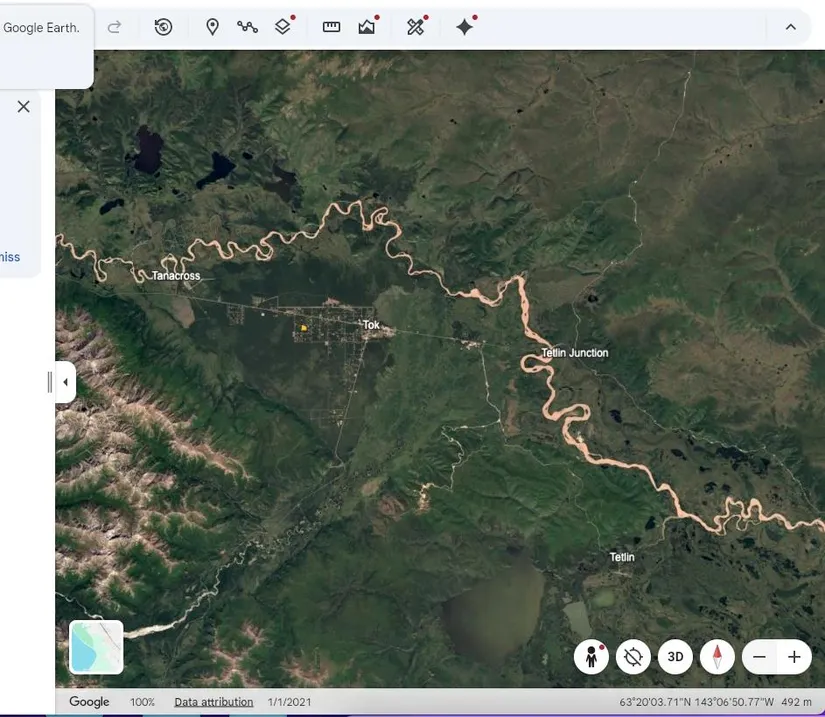Screen dimensions: 825x717
Task: Open the Gemini sparkle AI tool
Action: (464, 27)
